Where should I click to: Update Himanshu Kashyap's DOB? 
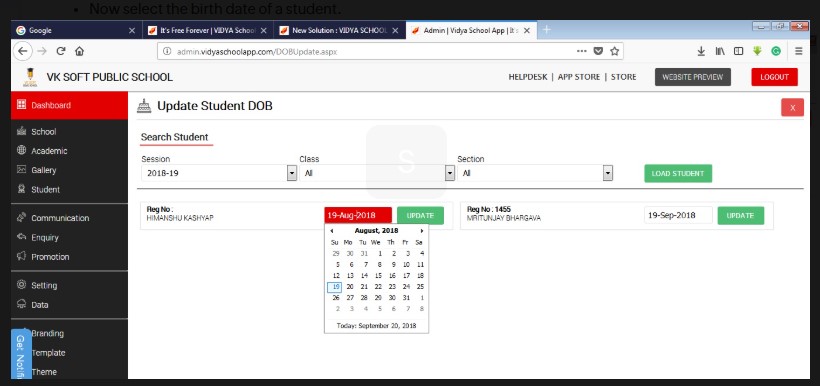[x=420, y=215]
